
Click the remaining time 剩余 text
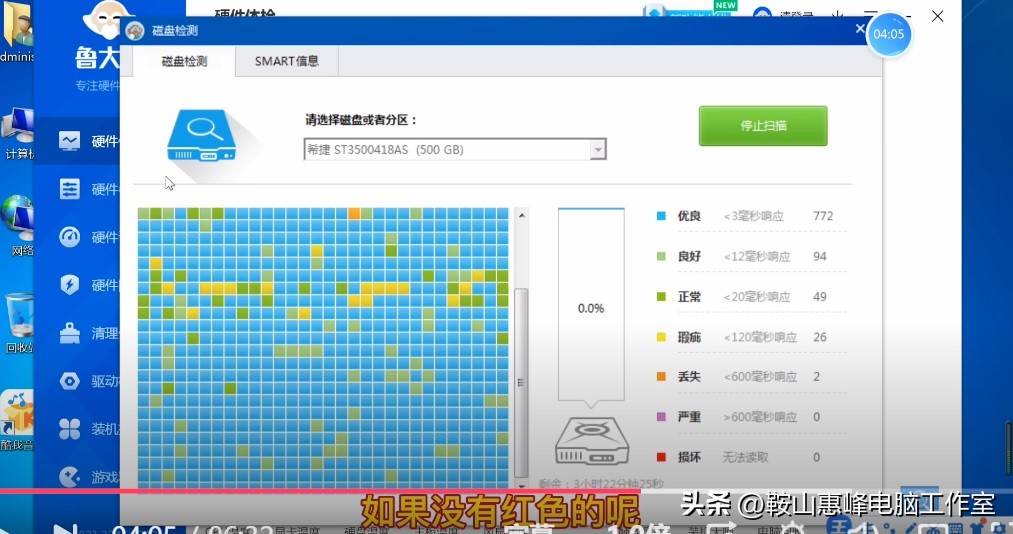click(601, 483)
